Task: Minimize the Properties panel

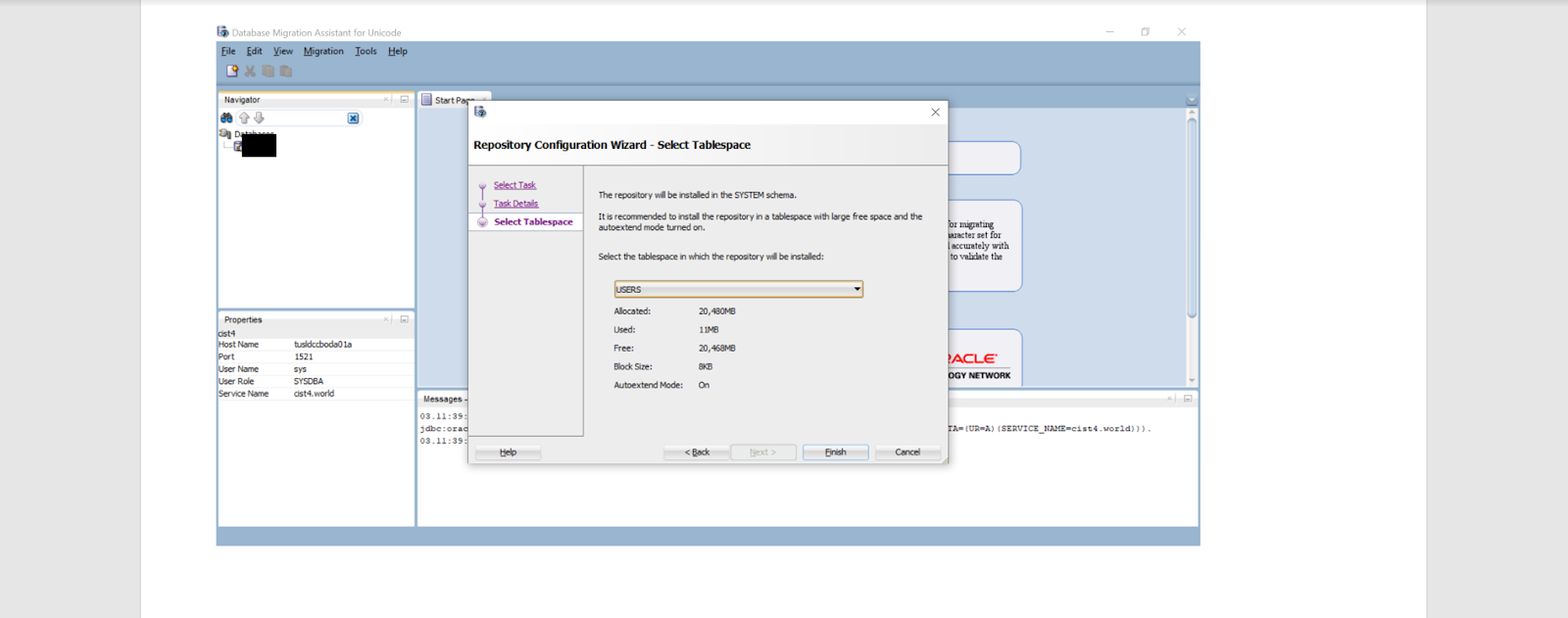Action: (x=404, y=319)
